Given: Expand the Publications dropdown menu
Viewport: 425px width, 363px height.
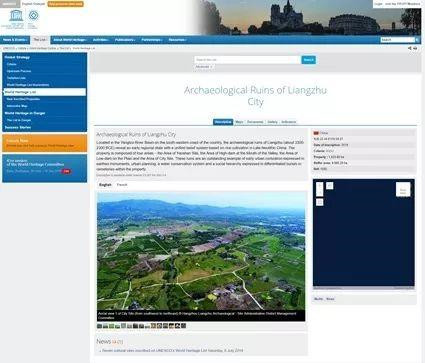Looking at the screenshot, I should pos(125,40).
